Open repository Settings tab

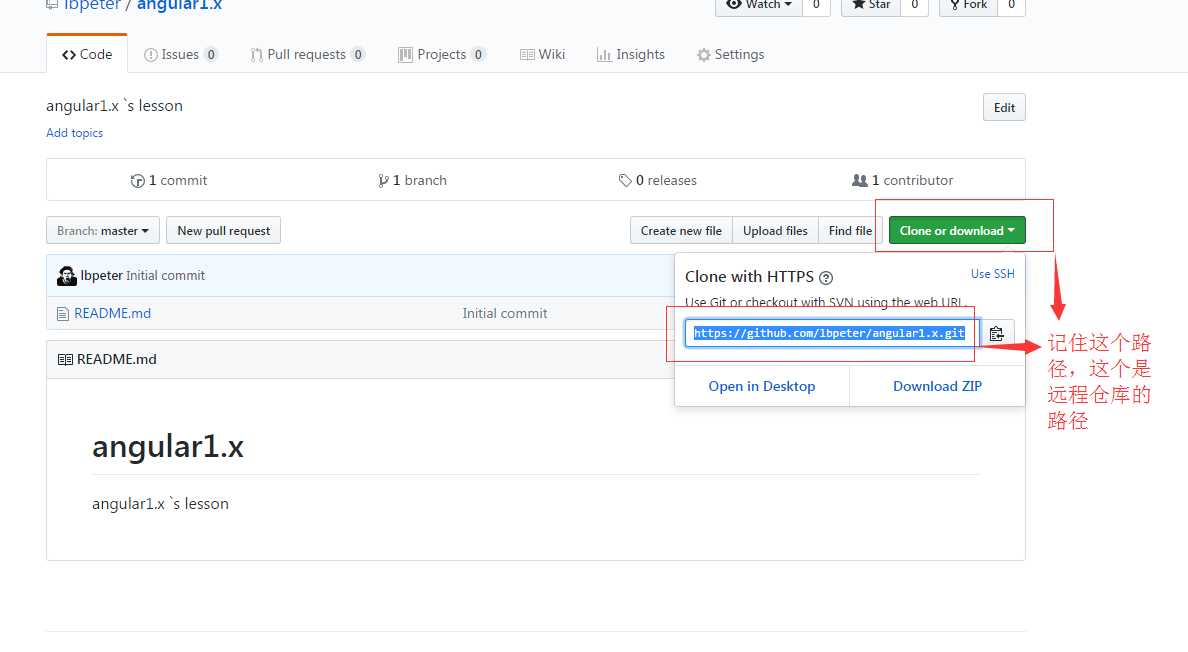point(730,55)
